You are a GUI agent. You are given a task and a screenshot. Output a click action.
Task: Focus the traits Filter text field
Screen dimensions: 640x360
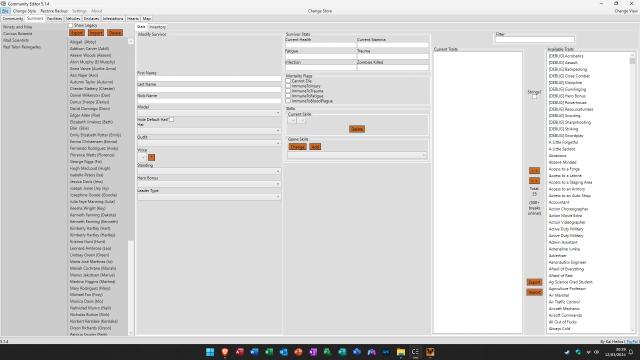tap(535, 40)
